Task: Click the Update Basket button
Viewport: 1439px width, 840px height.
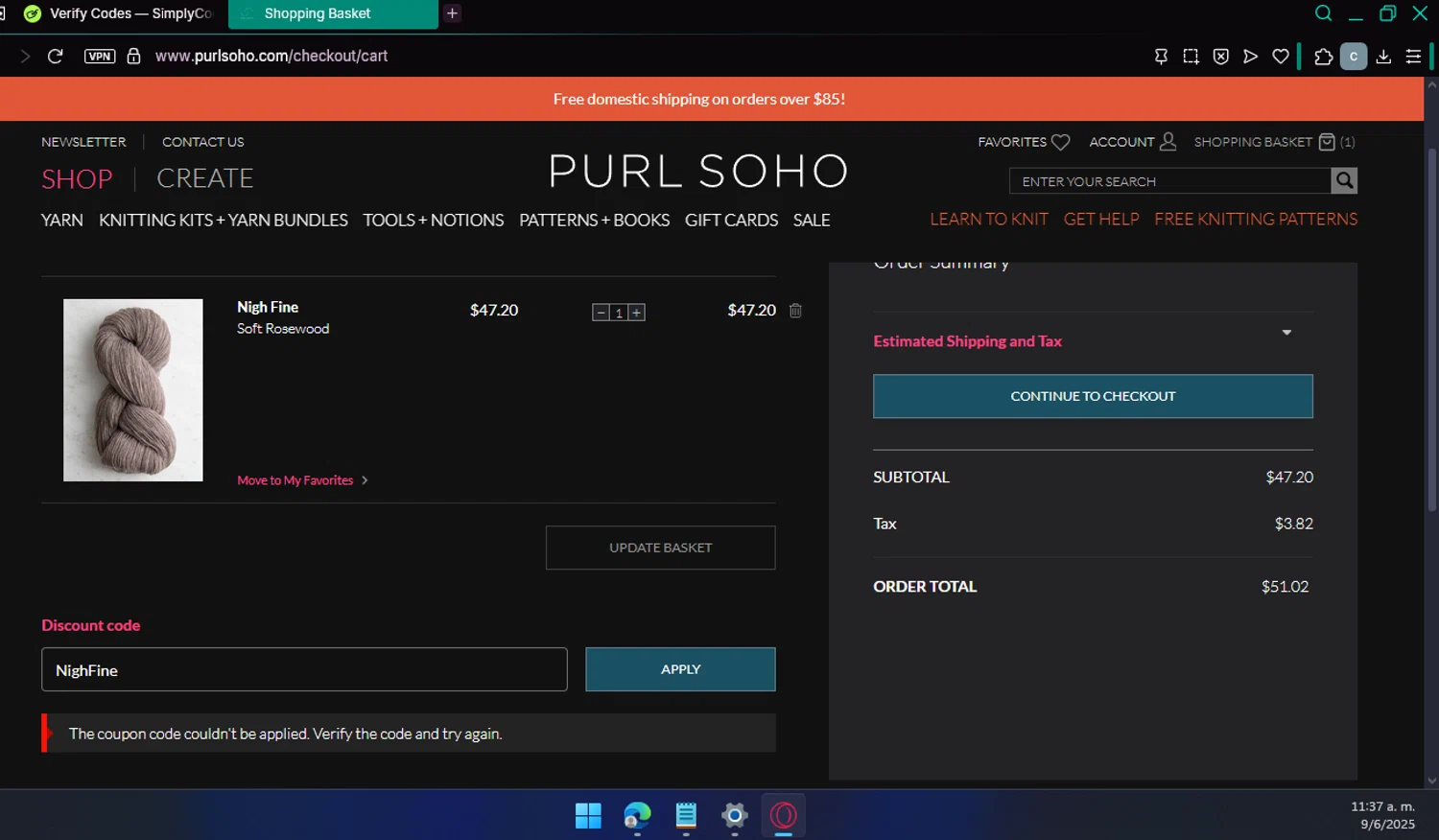Action: 661,548
